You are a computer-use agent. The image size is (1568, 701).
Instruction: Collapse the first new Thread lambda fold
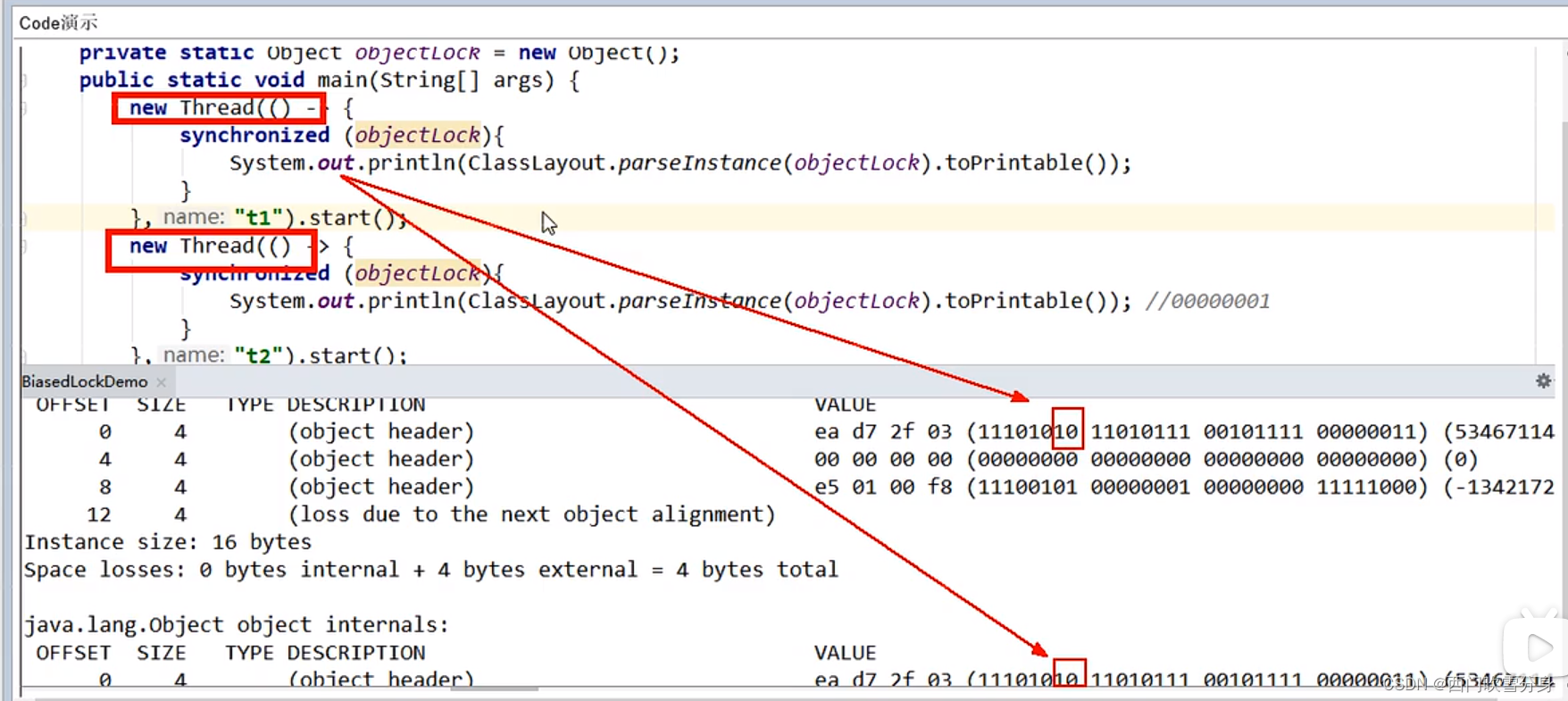(24, 108)
